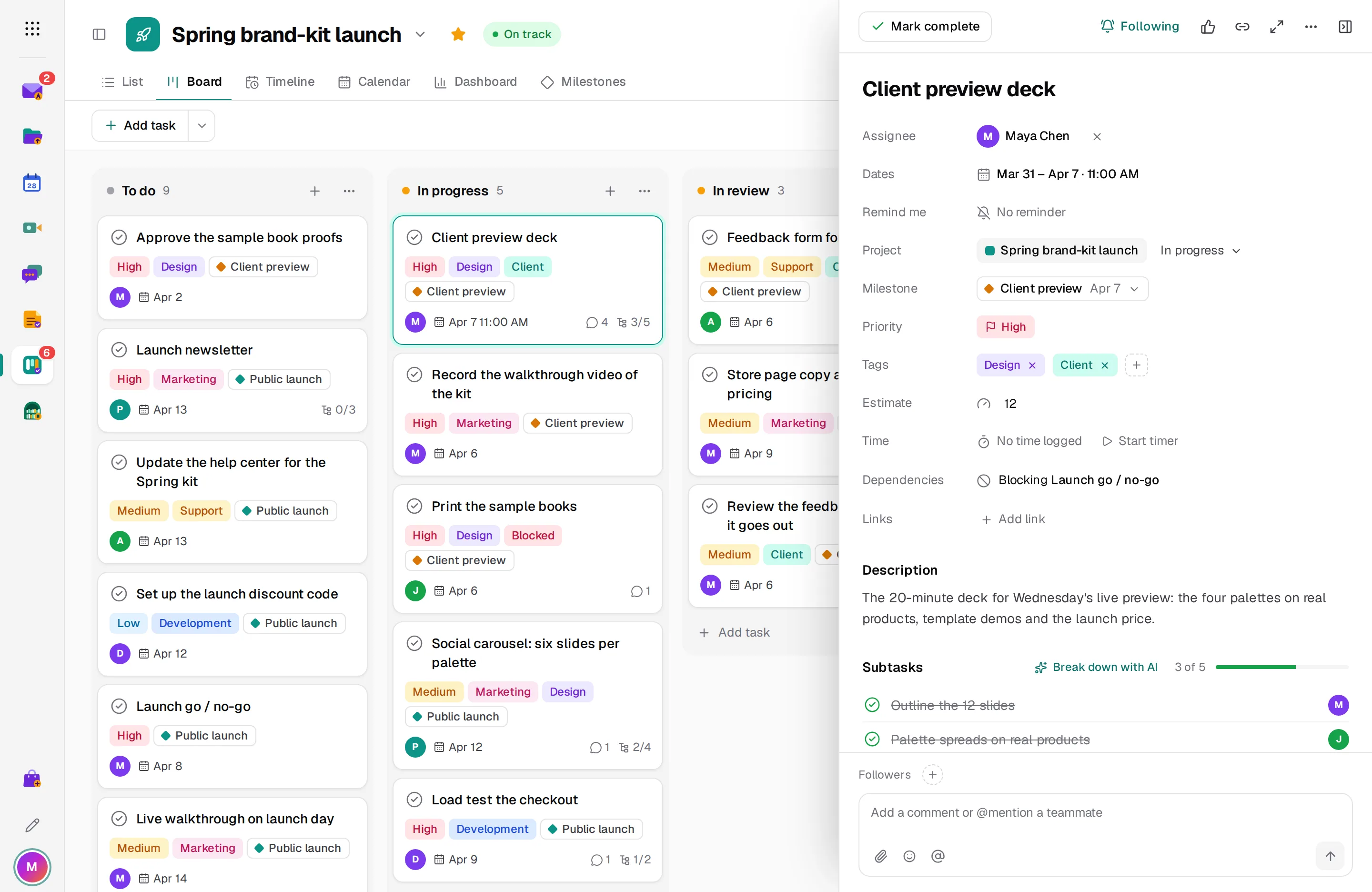Toggle the Following button
Image resolution: width=1372 pixels, height=892 pixels.
[x=1140, y=27]
